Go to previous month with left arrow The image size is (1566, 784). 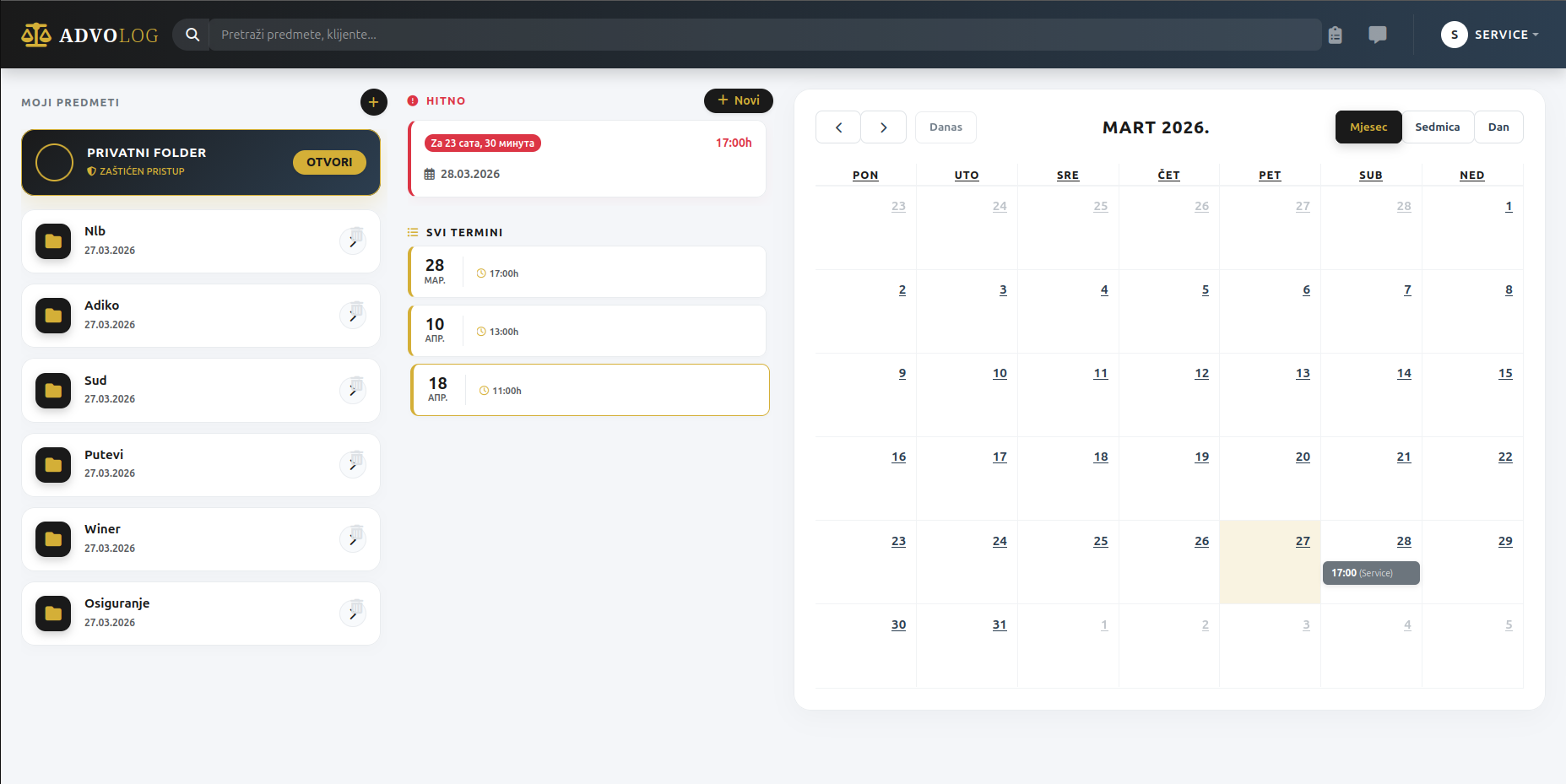[x=838, y=127]
